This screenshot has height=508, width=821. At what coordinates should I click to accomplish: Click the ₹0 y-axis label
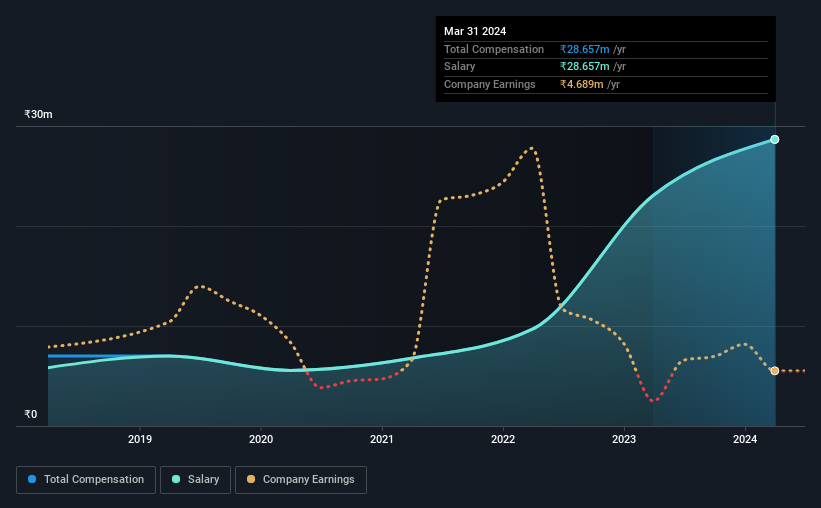point(31,414)
